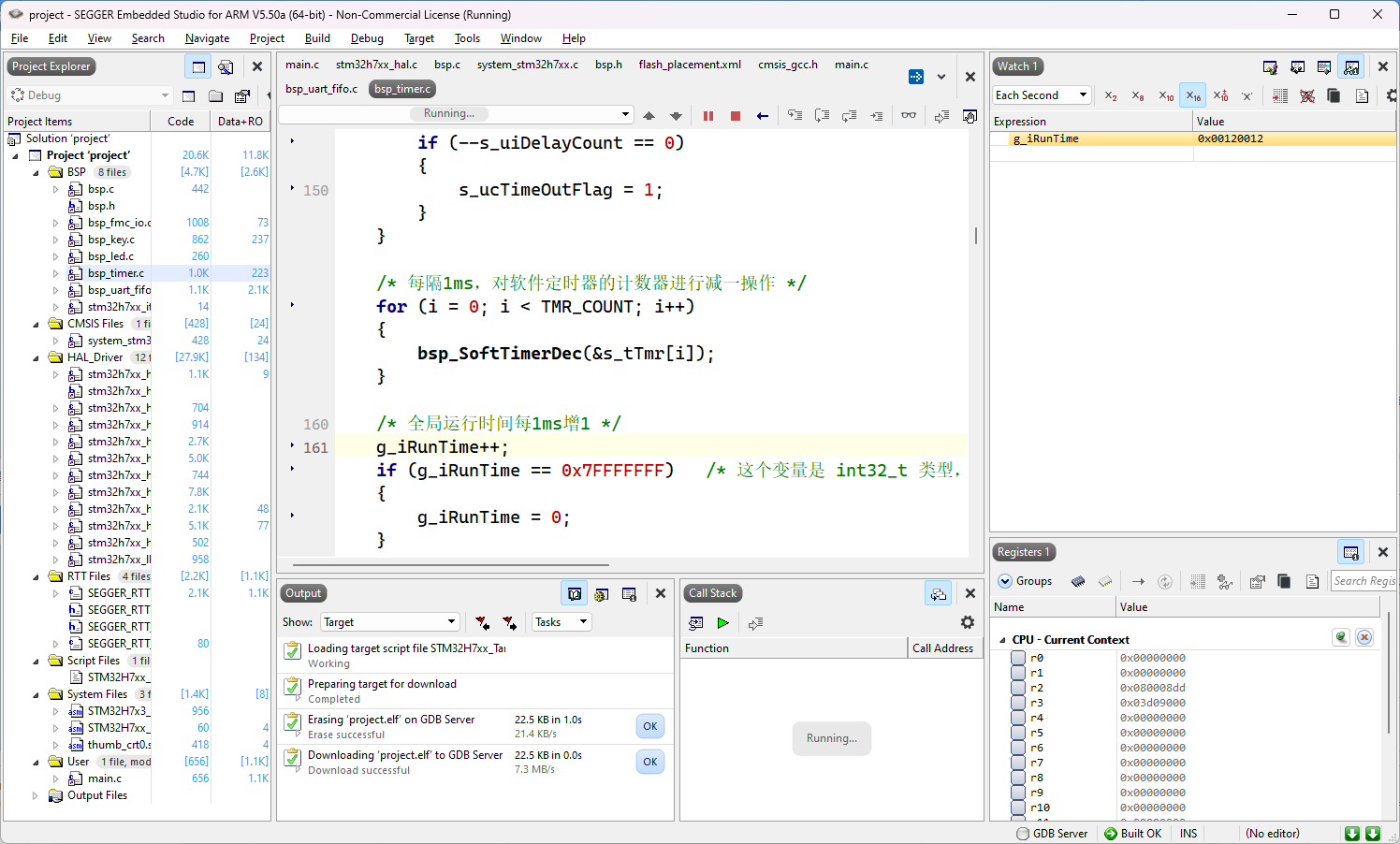Expand the Output Files folder
The image size is (1400, 844).
(x=36, y=795)
